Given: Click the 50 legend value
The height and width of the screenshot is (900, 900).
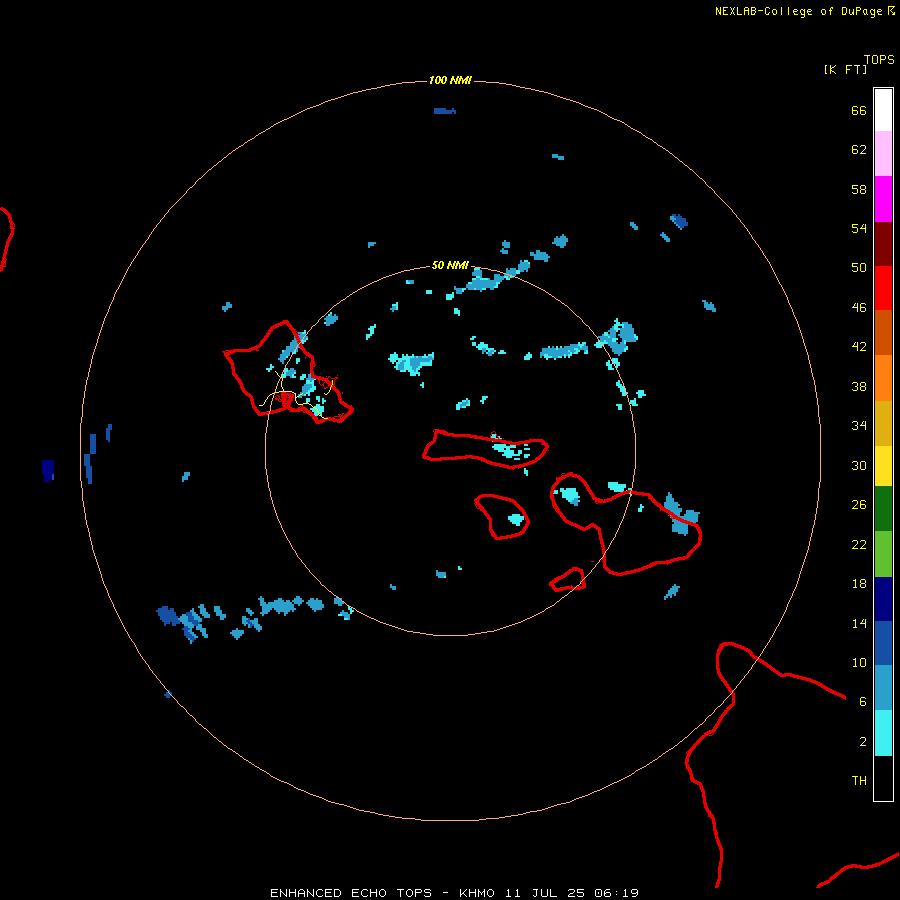Looking at the screenshot, I should [x=859, y=267].
